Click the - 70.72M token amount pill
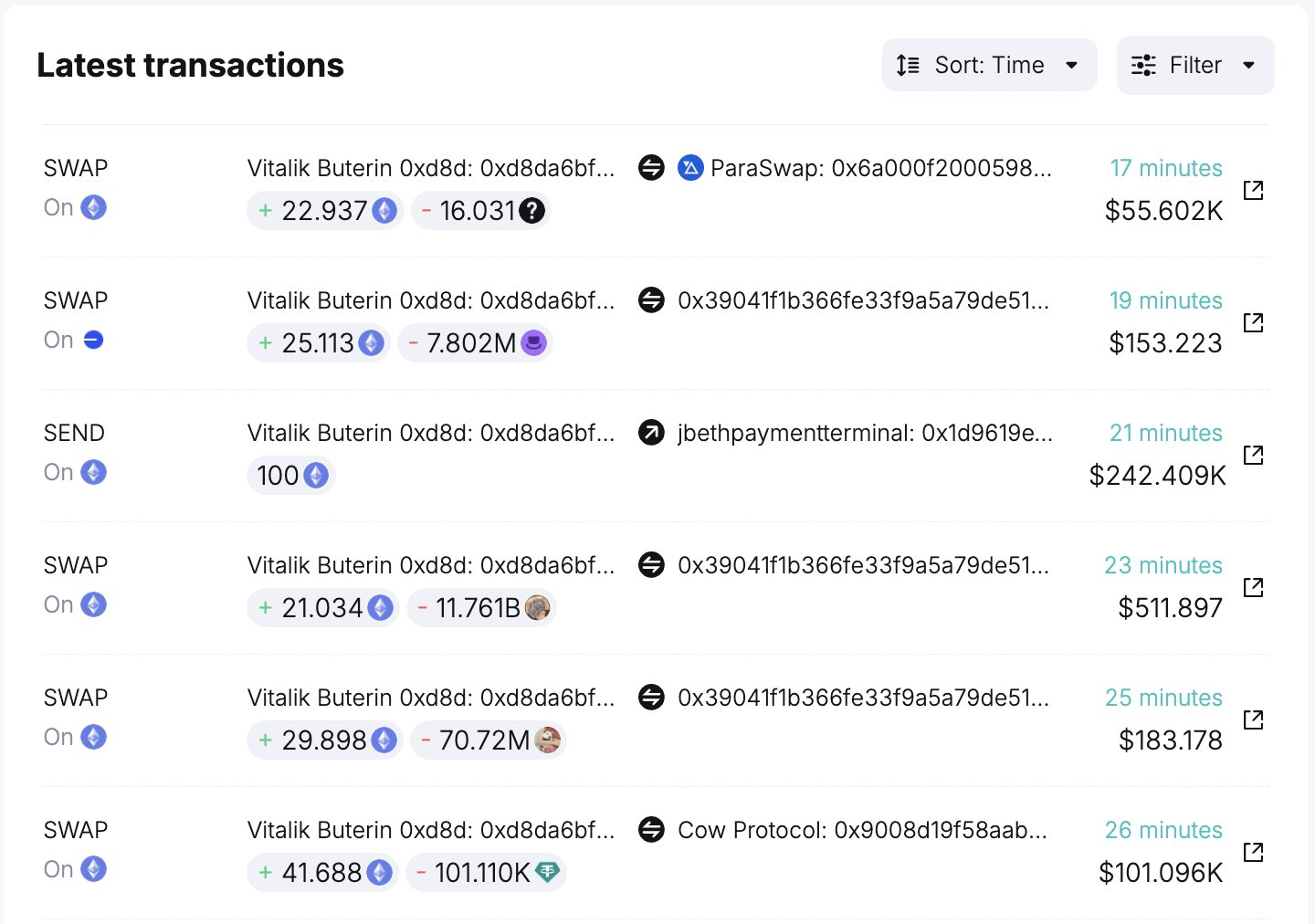This screenshot has height=924, width=1315. (488, 740)
